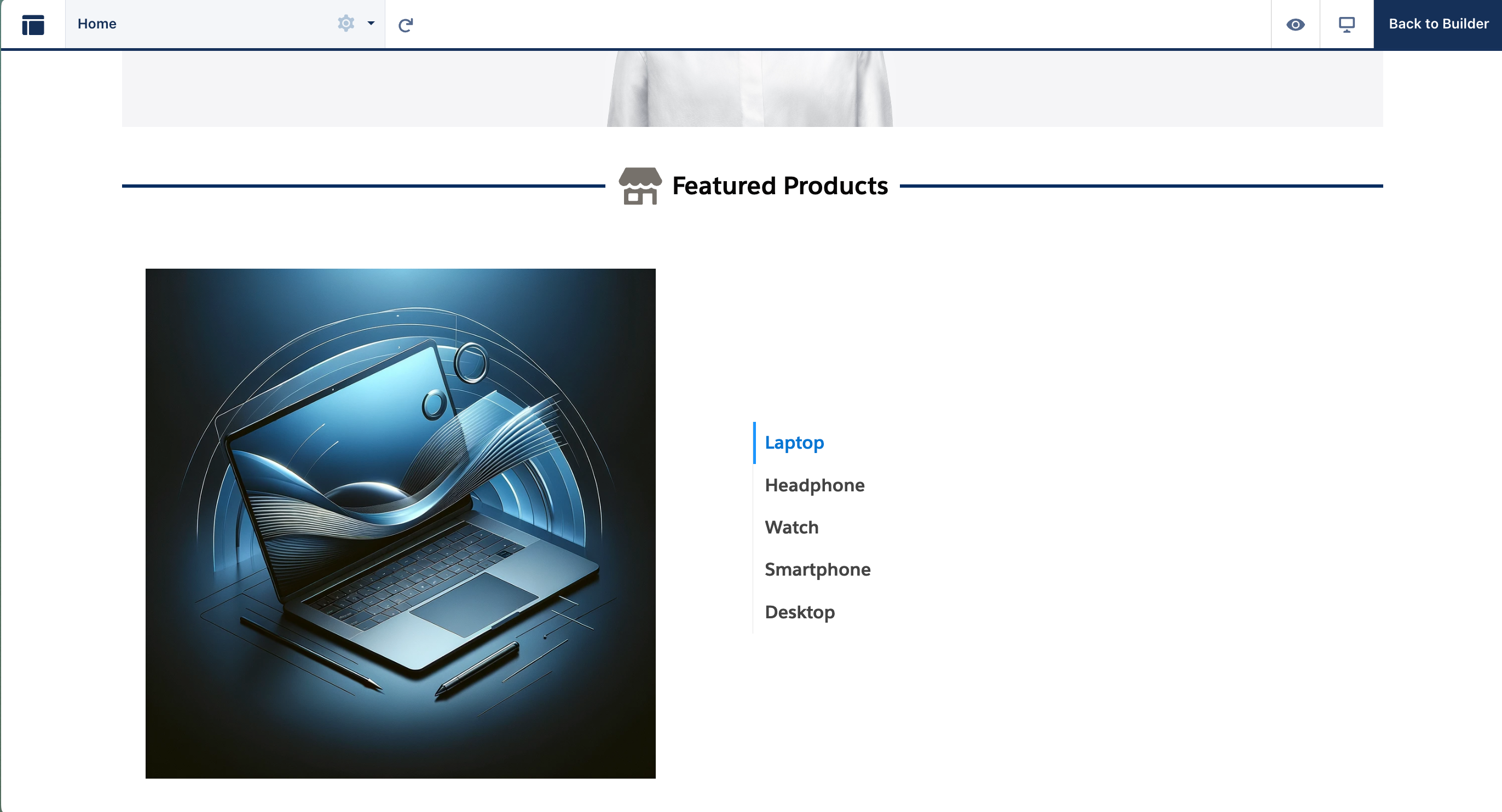Screen dimensions: 1502x812
Task: Refresh the page with the reload icon
Action: tap(406, 25)
